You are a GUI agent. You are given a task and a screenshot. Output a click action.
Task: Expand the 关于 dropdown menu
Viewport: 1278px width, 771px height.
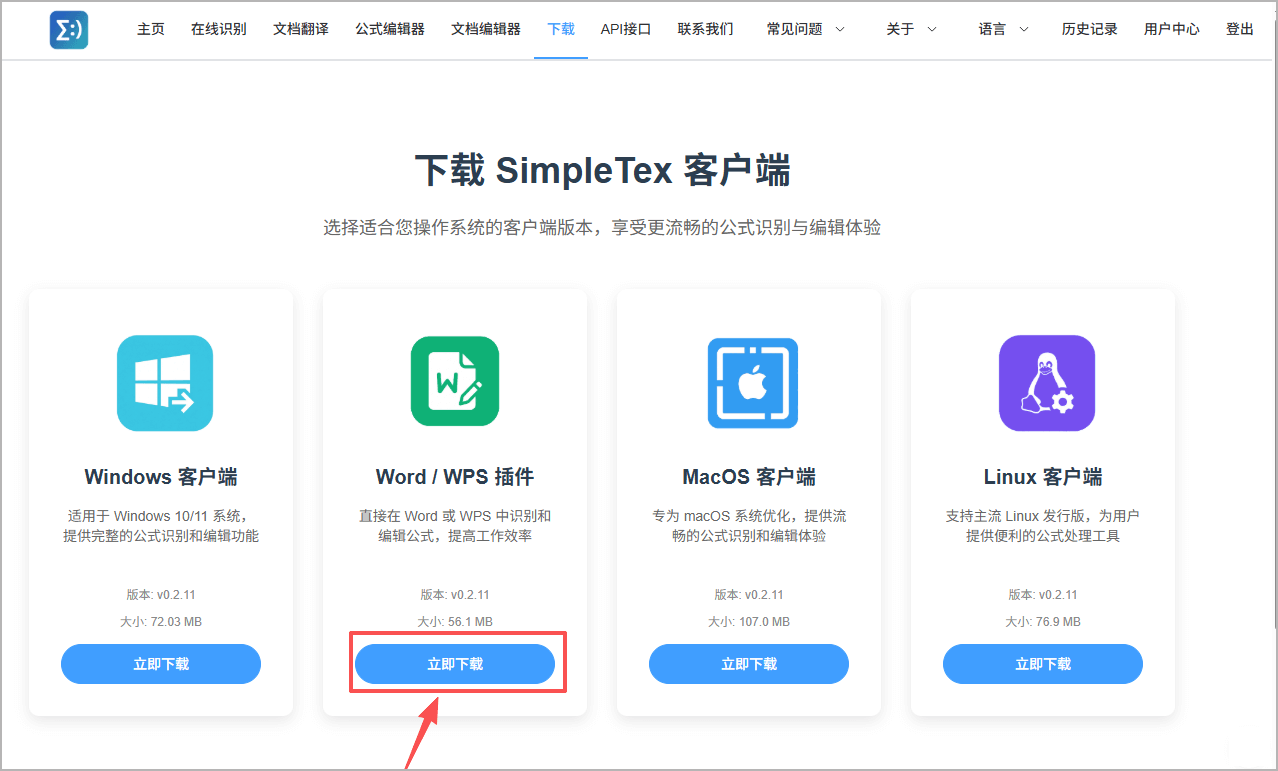[901, 29]
